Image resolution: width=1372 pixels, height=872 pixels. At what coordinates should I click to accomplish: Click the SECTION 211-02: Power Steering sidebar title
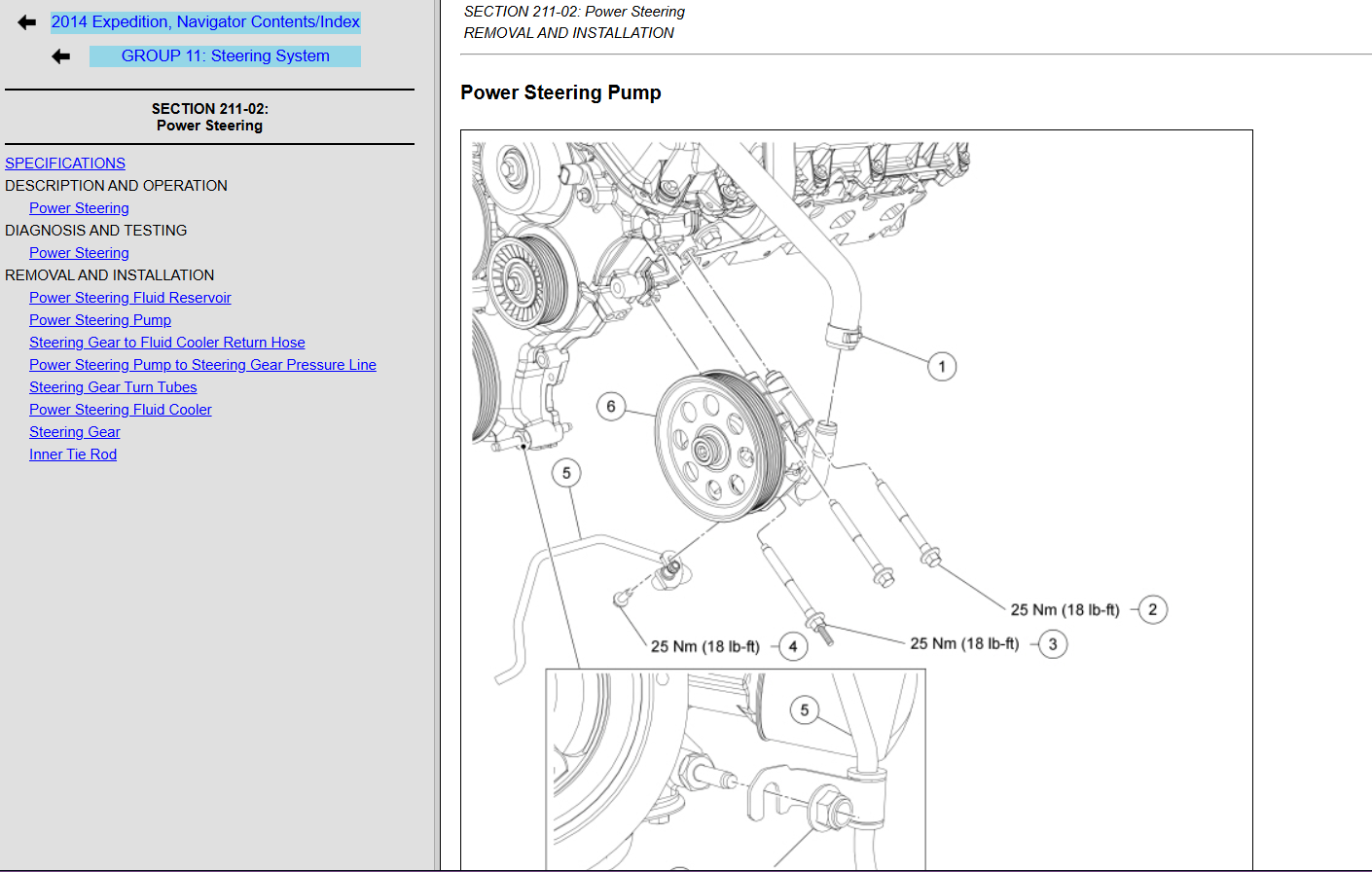[210, 117]
